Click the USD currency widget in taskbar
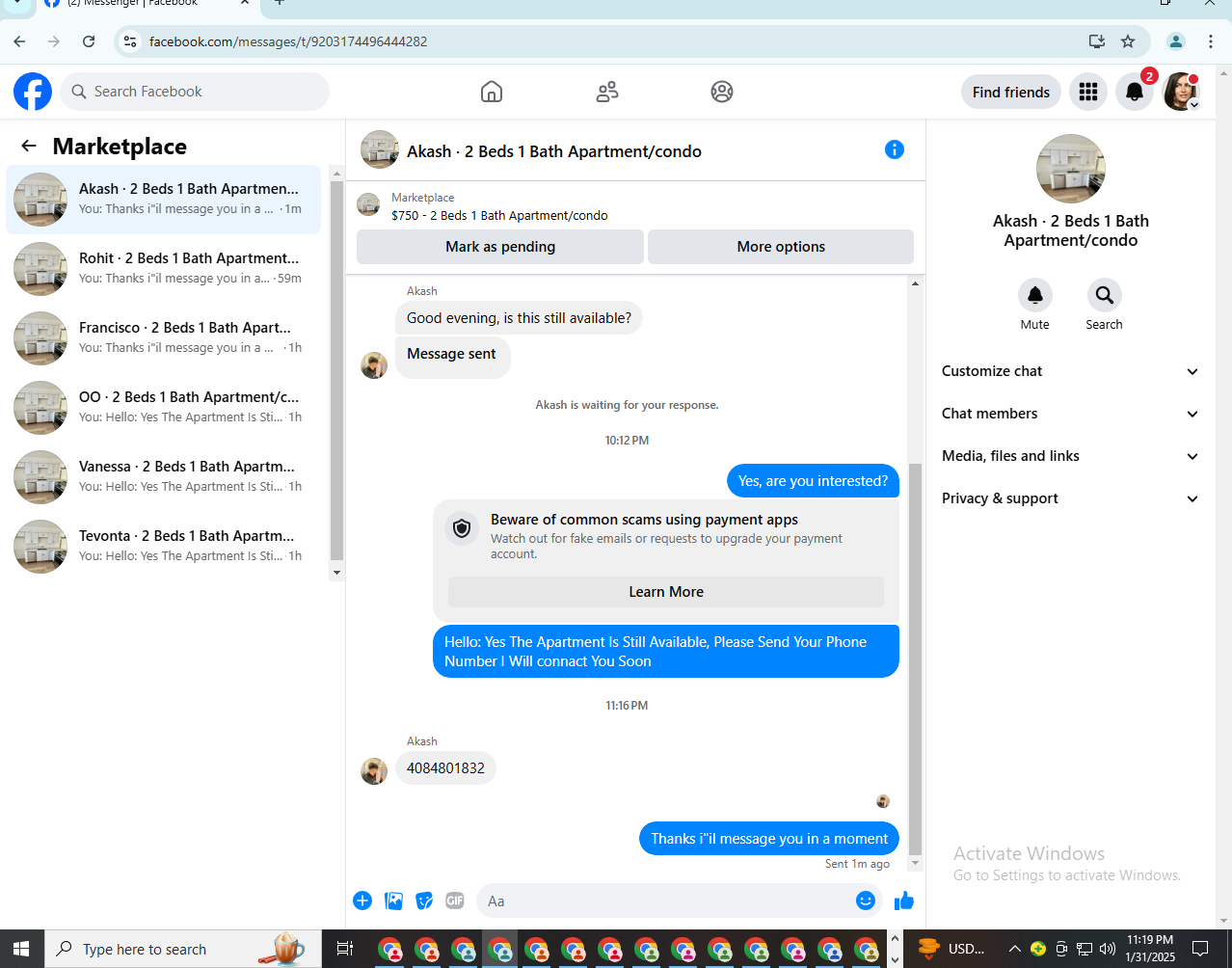The image size is (1232, 968). (951, 949)
